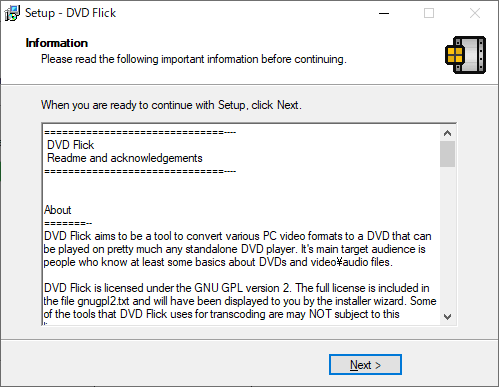Click the "Setup - DVD Flick" title bar text
This screenshot has height=387, width=499.
click(71, 13)
